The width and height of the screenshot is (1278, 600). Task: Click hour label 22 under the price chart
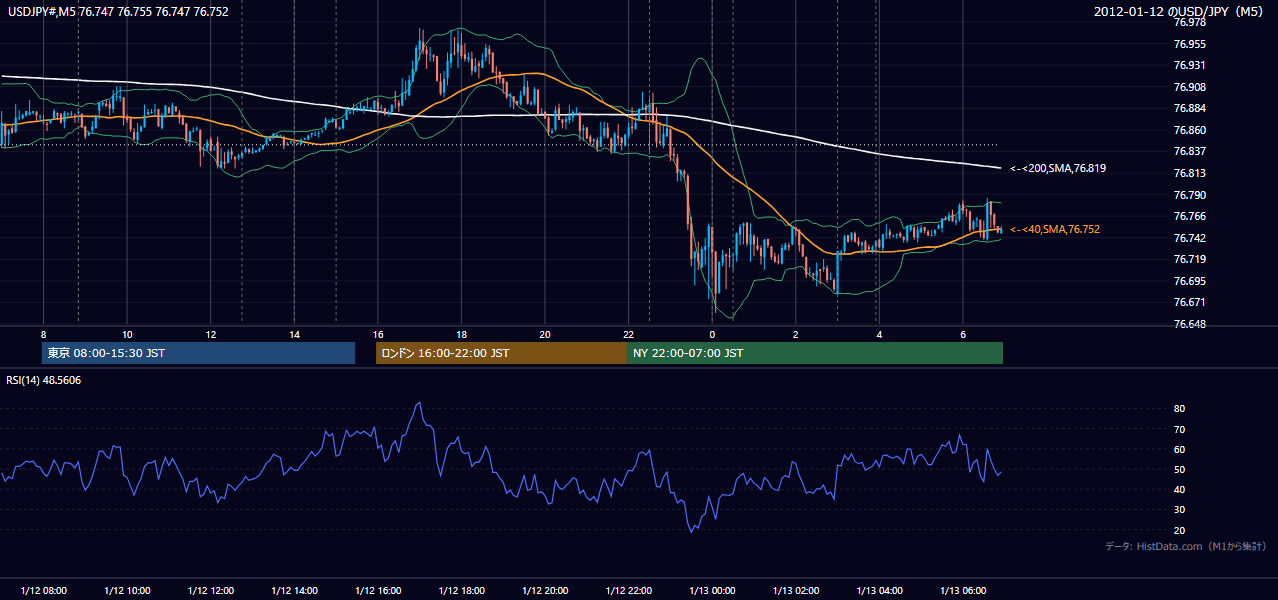628,333
